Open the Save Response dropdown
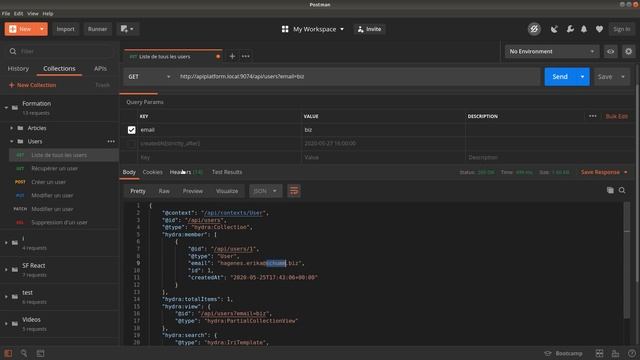The image size is (640, 360). click(x=604, y=172)
